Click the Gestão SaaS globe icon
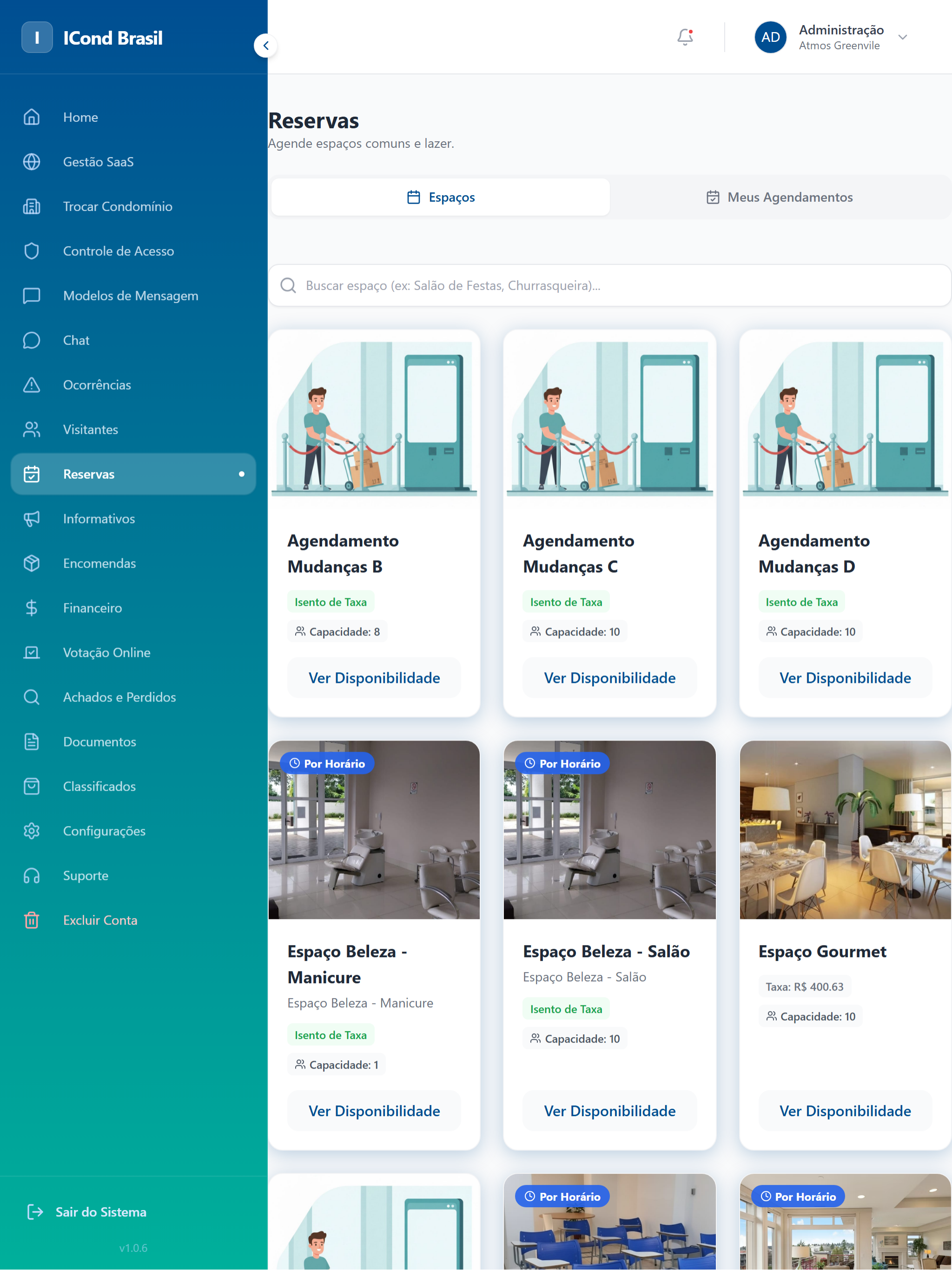Image resolution: width=952 pixels, height=1270 pixels. tap(32, 162)
